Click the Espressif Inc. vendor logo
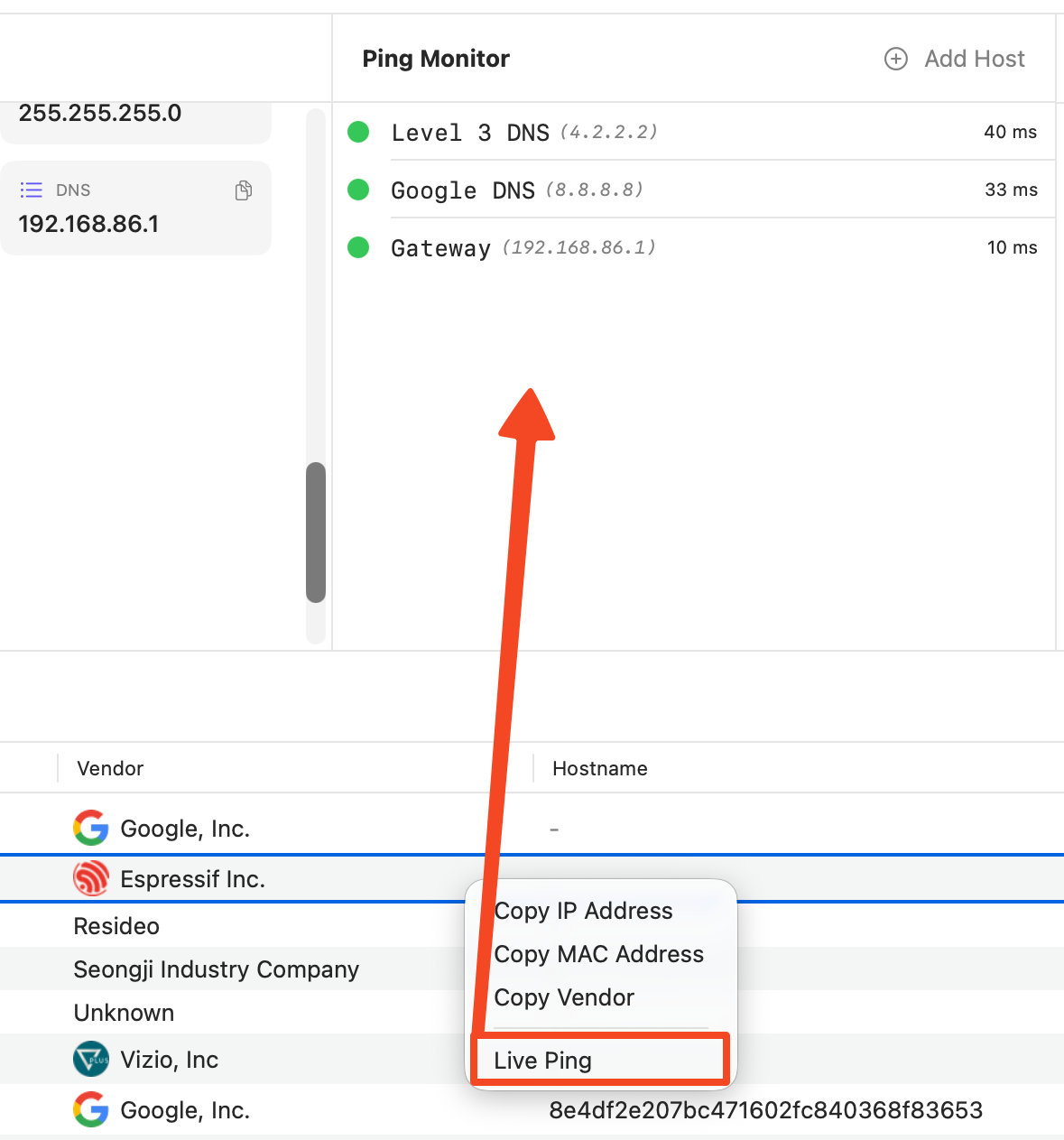The width and height of the screenshot is (1064, 1140). click(91, 879)
